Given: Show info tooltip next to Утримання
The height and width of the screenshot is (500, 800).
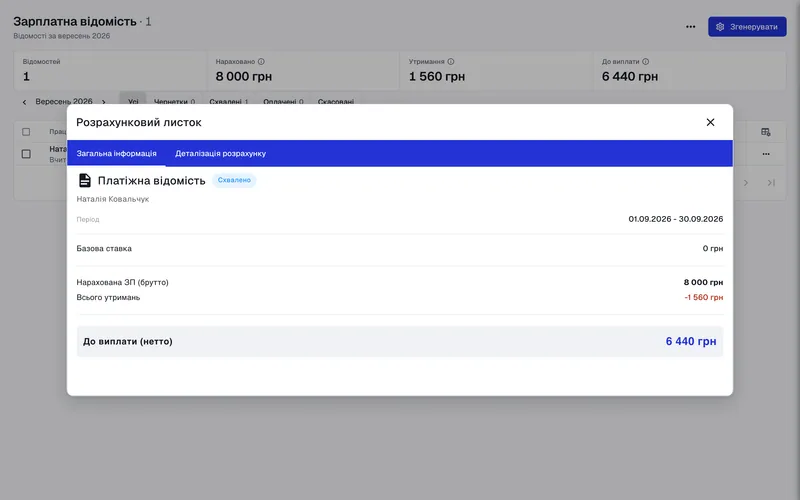Looking at the screenshot, I should click(451, 62).
